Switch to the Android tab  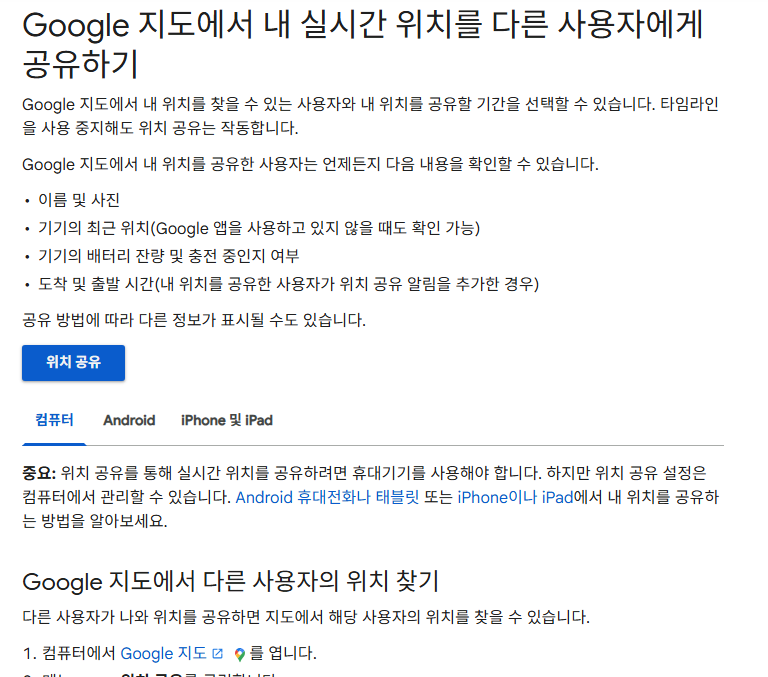point(129,420)
